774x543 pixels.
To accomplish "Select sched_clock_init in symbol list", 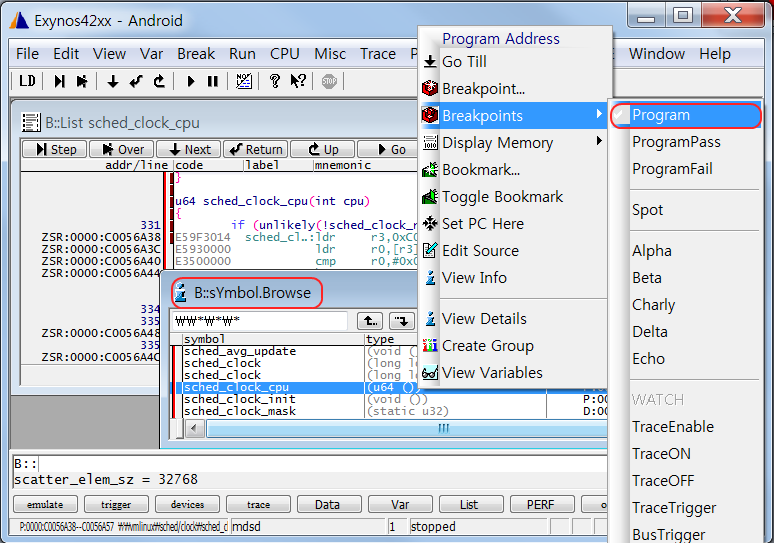I will (239, 399).
